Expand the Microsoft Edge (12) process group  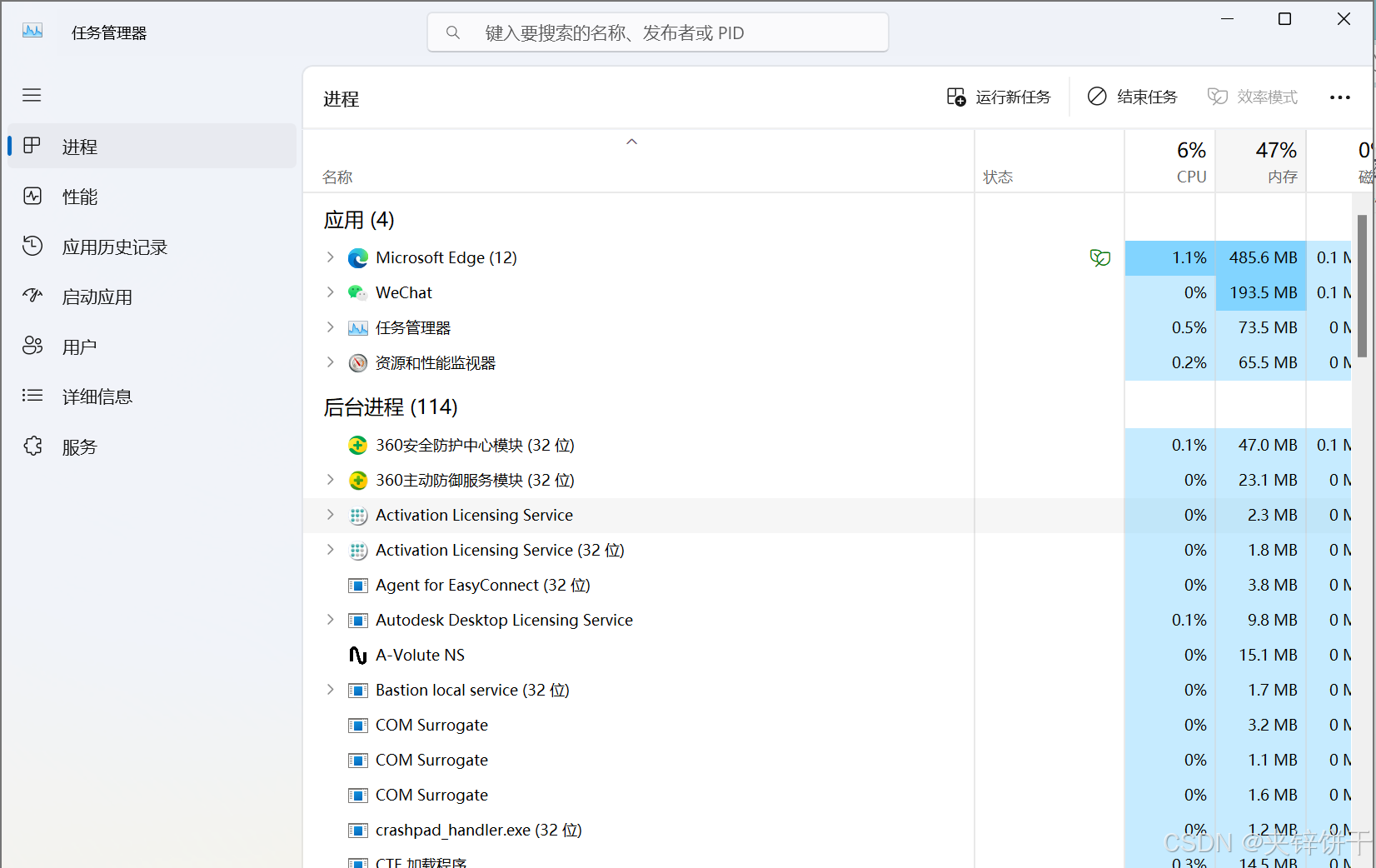click(331, 257)
